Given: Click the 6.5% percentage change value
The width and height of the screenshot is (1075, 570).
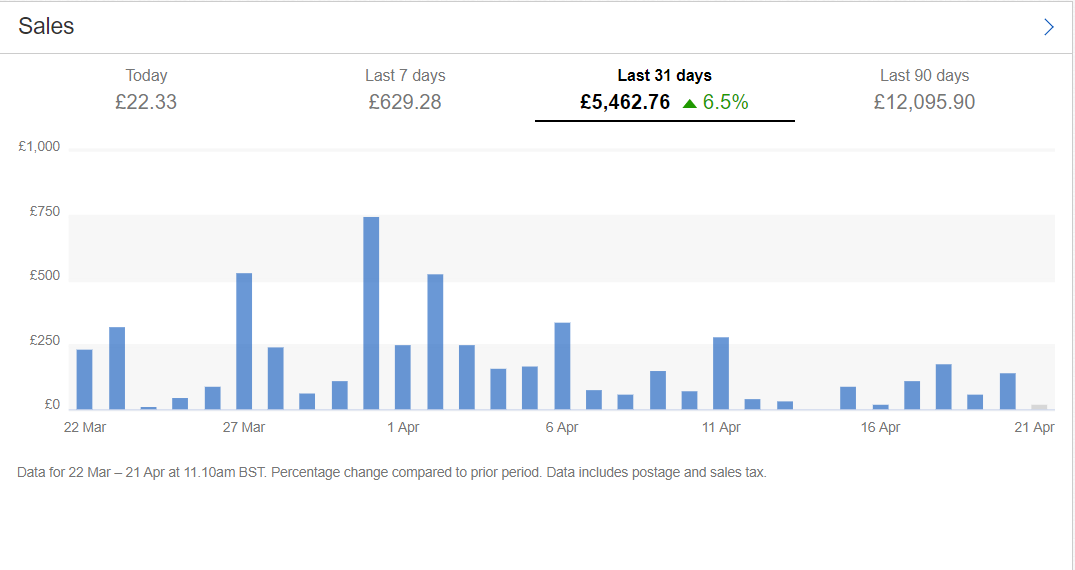Looking at the screenshot, I should 725,102.
